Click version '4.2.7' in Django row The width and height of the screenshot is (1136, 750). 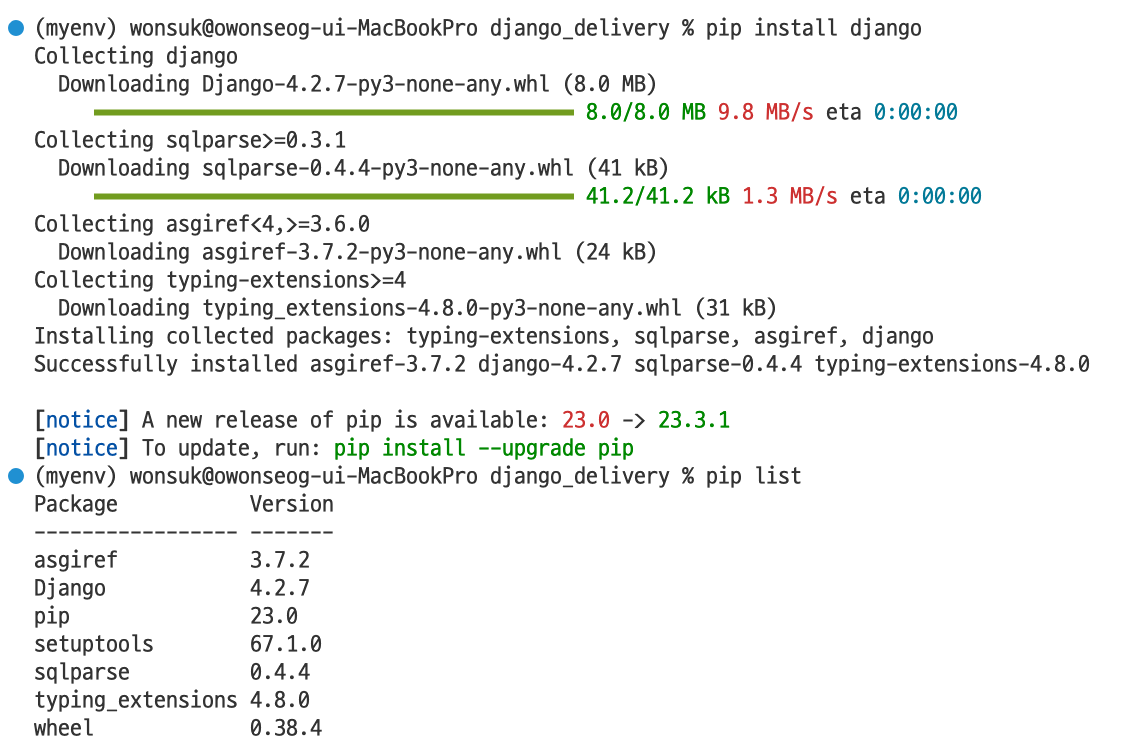pyautogui.click(x=280, y=588)
